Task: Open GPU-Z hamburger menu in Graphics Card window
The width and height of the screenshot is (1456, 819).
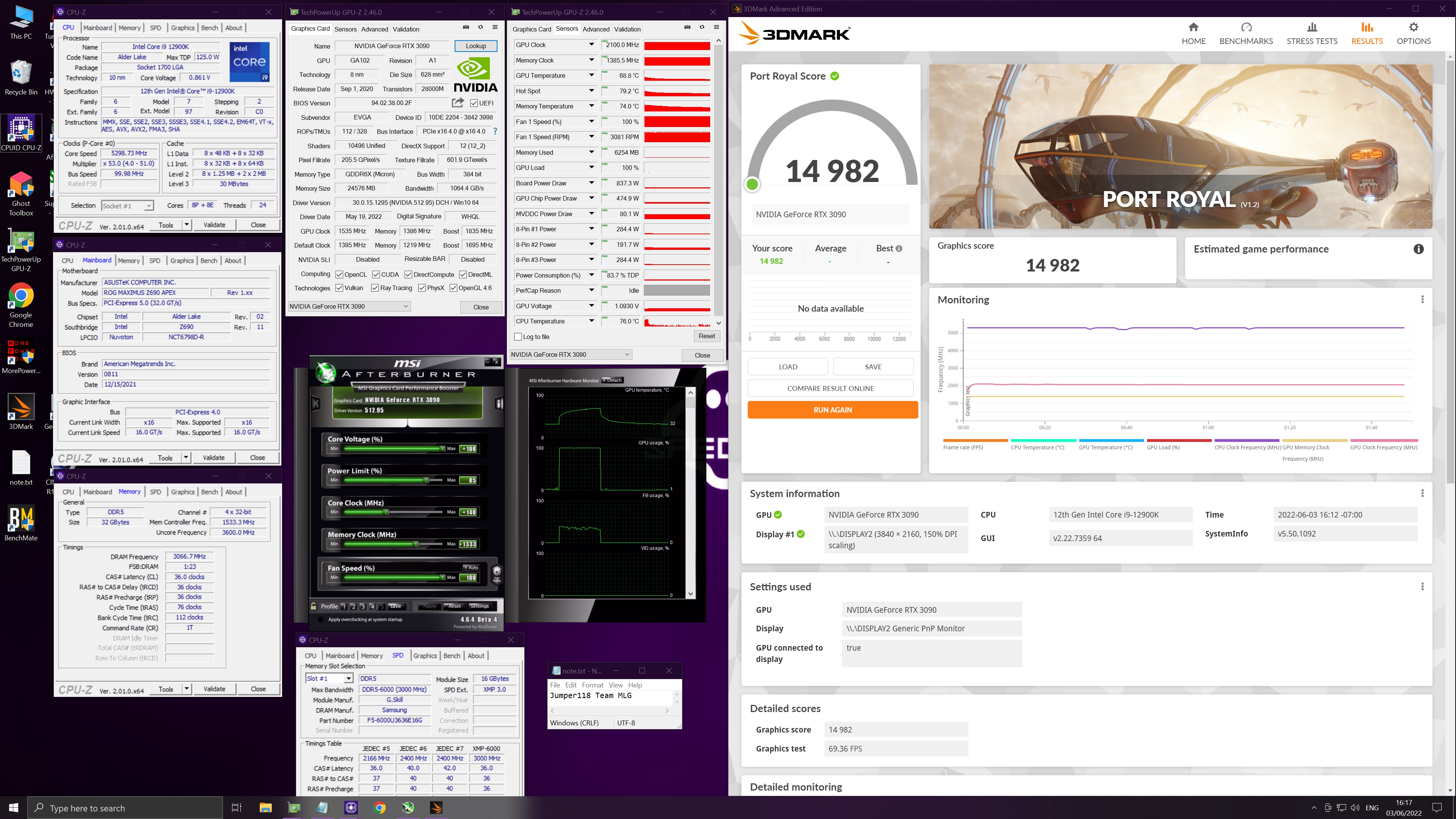Action: (494, 27)
